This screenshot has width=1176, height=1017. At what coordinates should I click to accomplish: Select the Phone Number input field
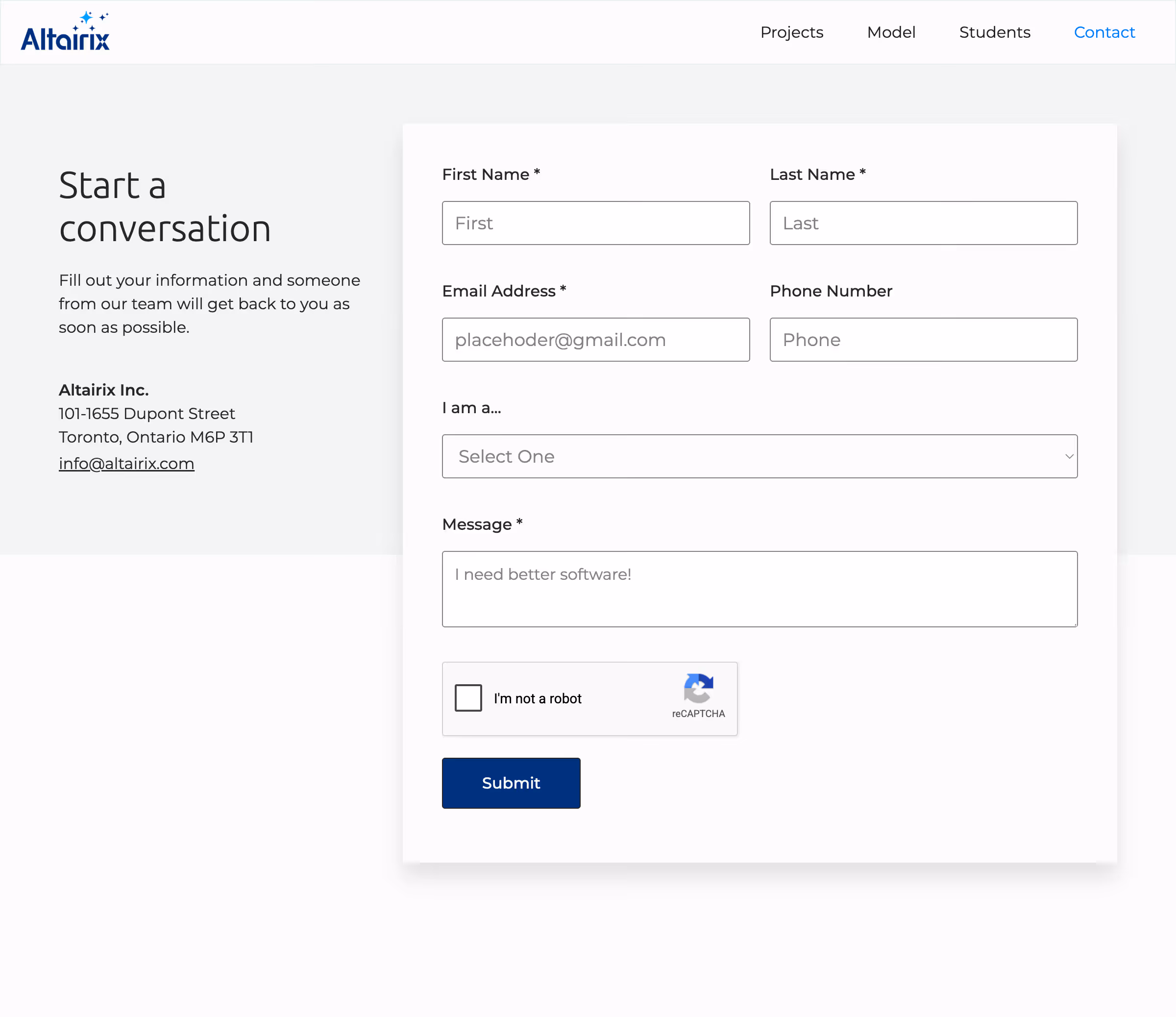[x=924, y=340]
